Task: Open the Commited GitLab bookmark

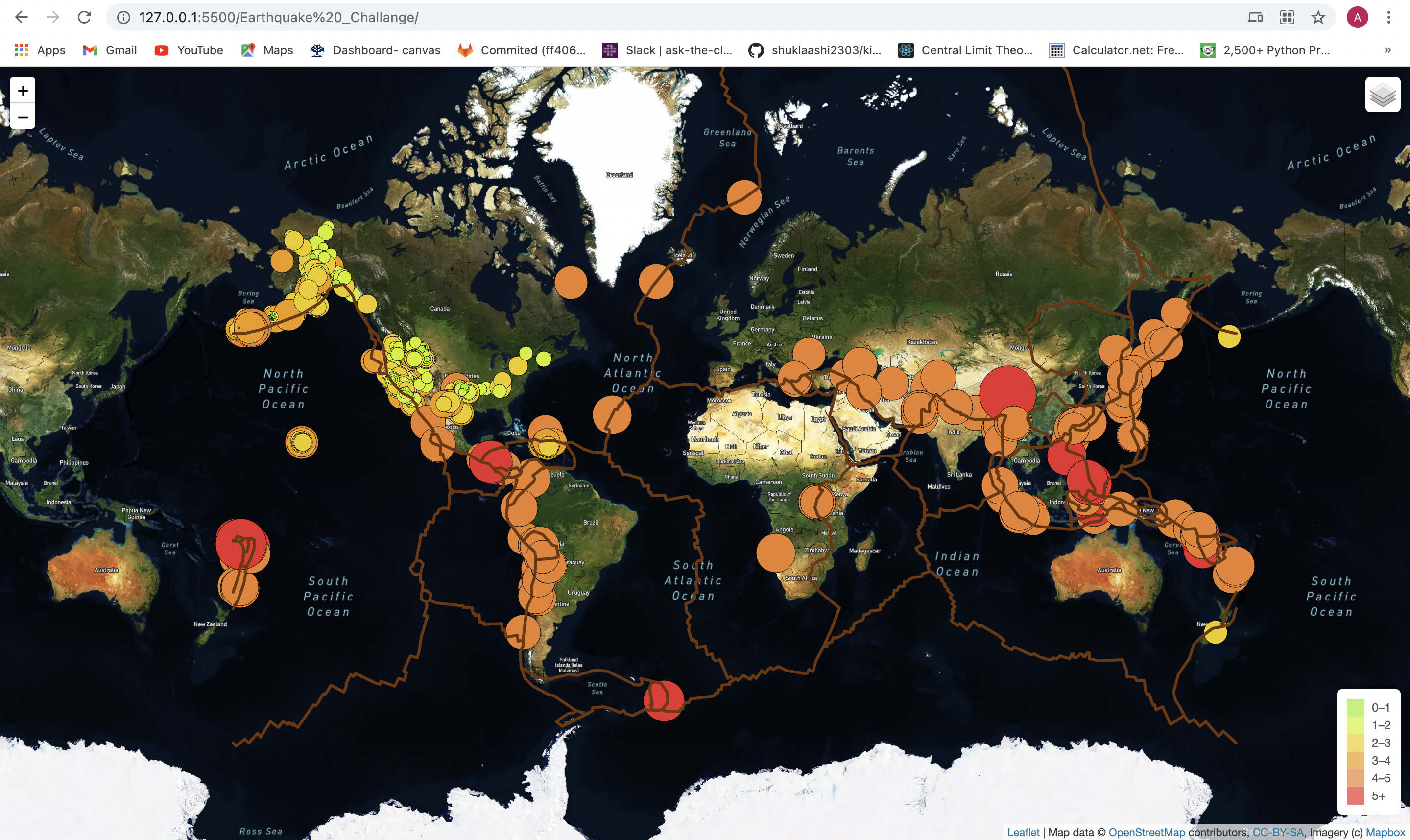Action: coord(522,50)
